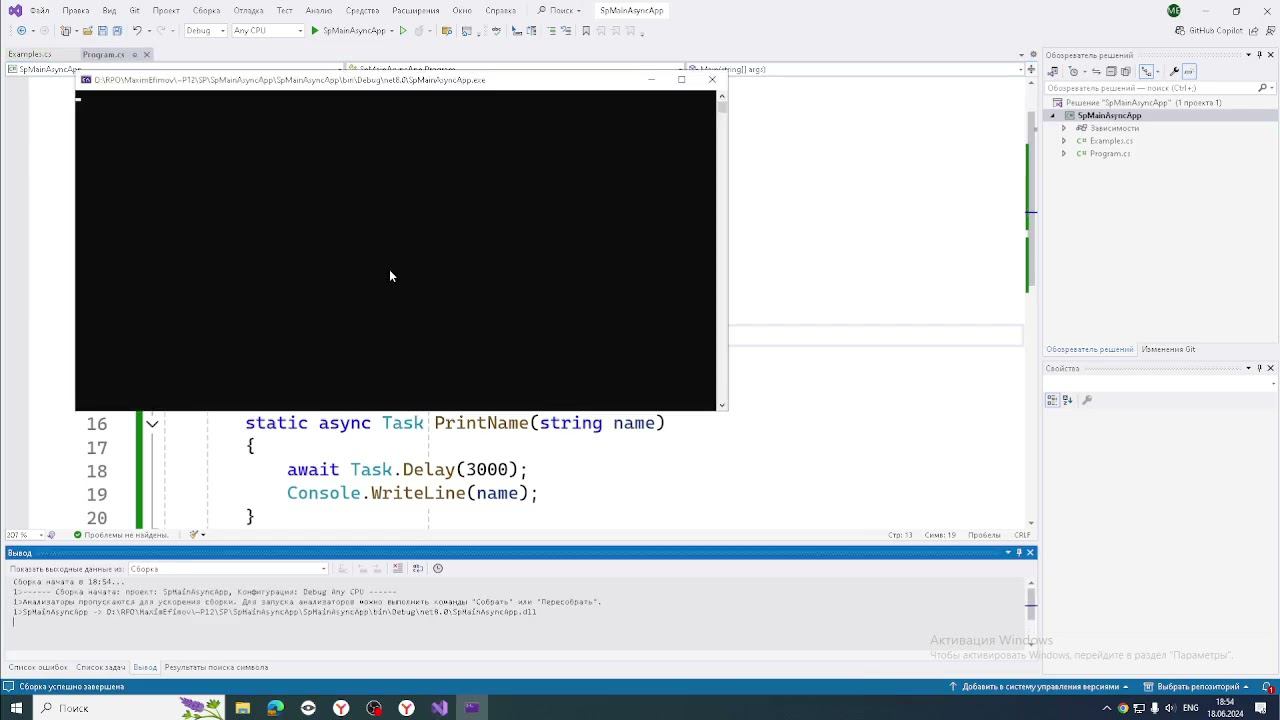The width and height of the screenshot is (1280, 720).
Task: Click Clear All icon in Output panel
Action: pyautogui.click(x=397, y=568)
